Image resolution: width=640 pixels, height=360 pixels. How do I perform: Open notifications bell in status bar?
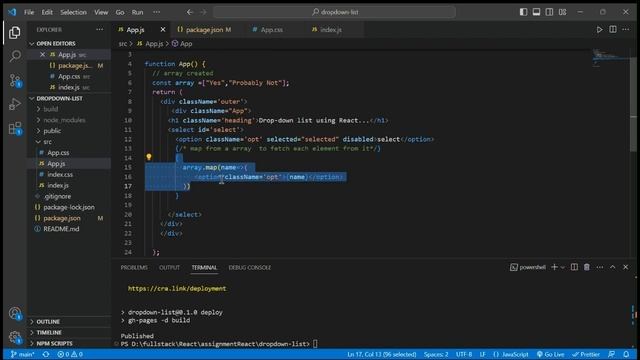(x=626, y=354)
